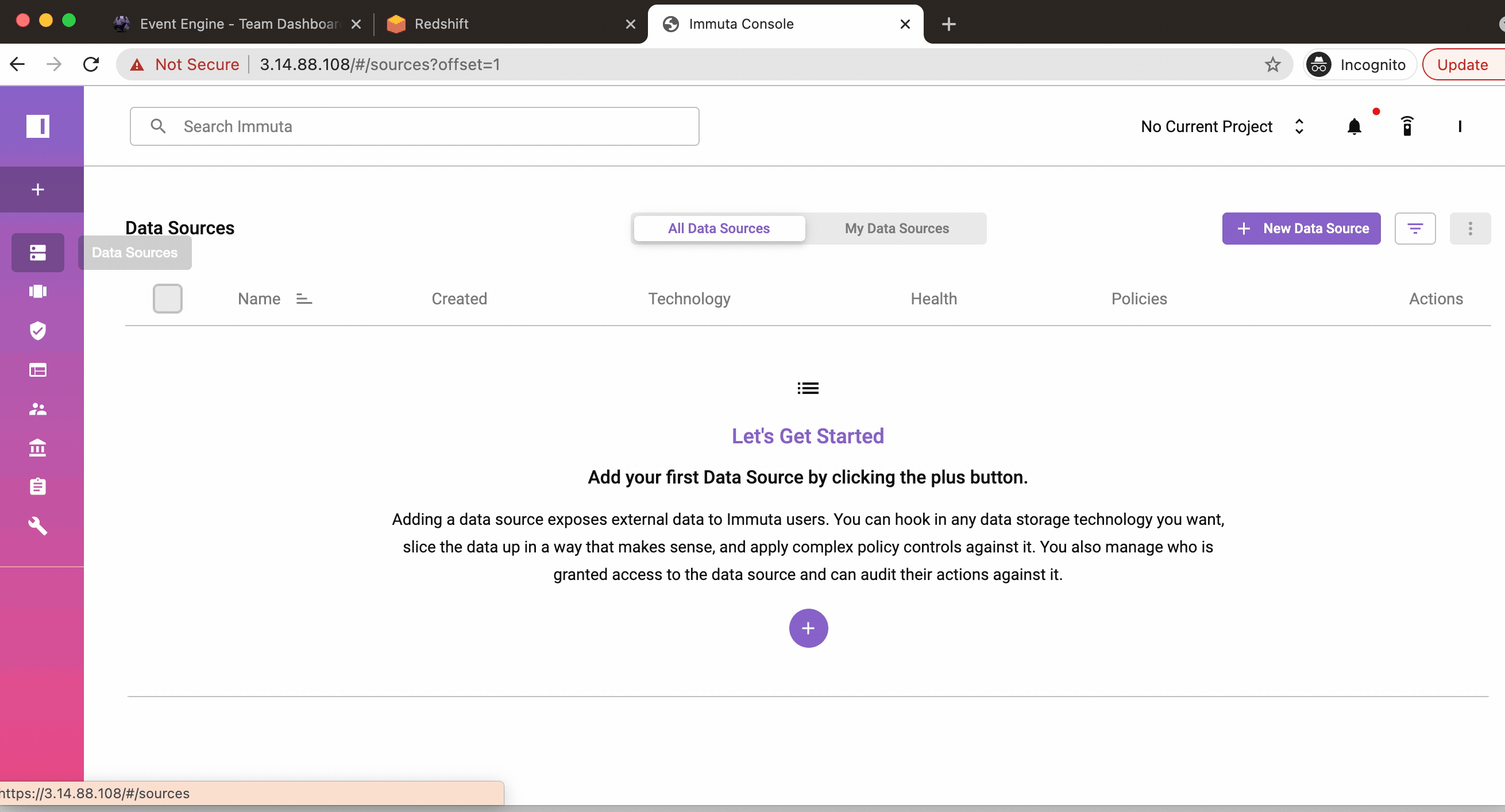Go forward in browser history
Viewport: 1505px width, 812px height.
pyautogui.click(x=54, y=64)
